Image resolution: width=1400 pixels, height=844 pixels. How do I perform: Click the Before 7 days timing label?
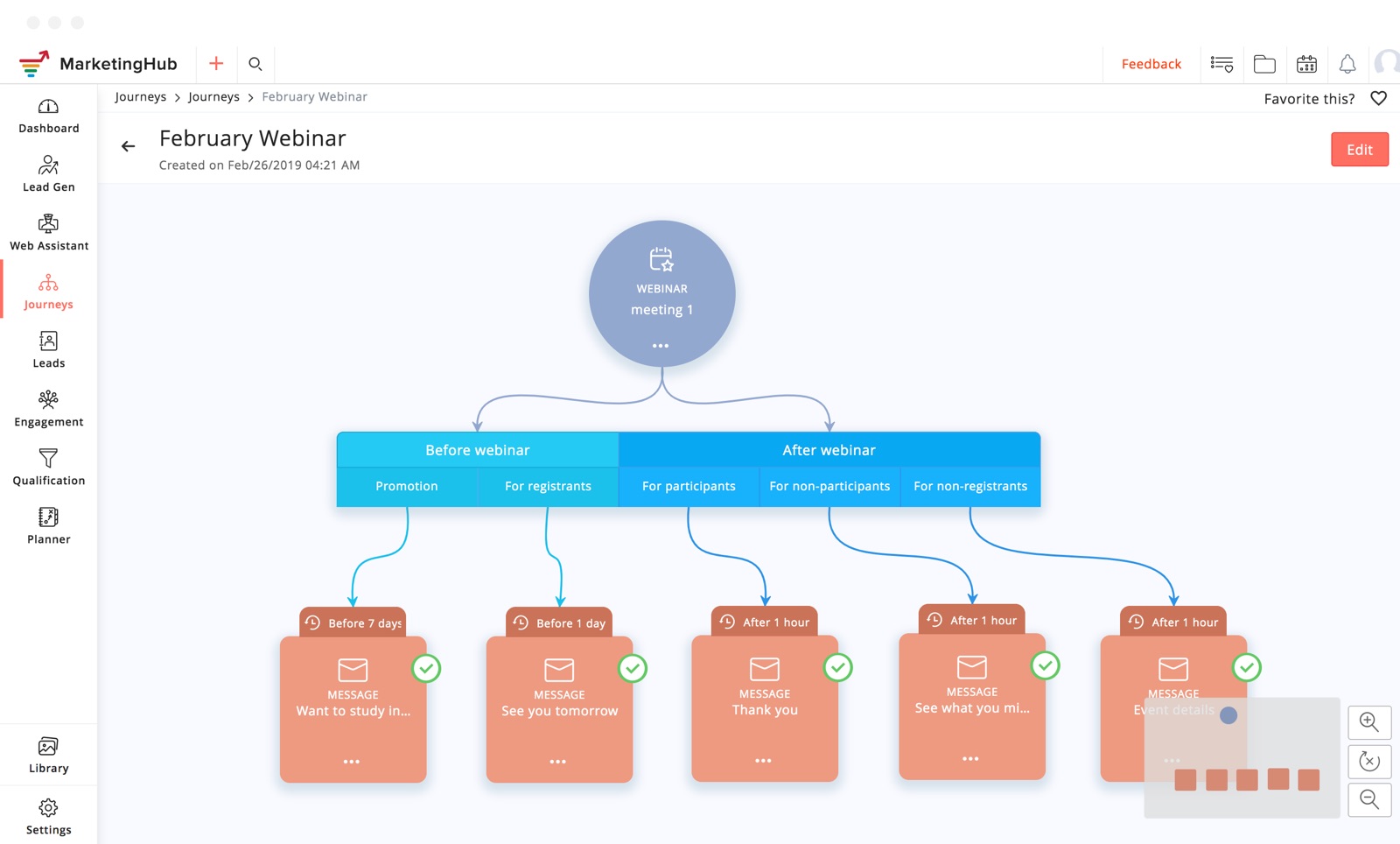click(x=353, y=622)
